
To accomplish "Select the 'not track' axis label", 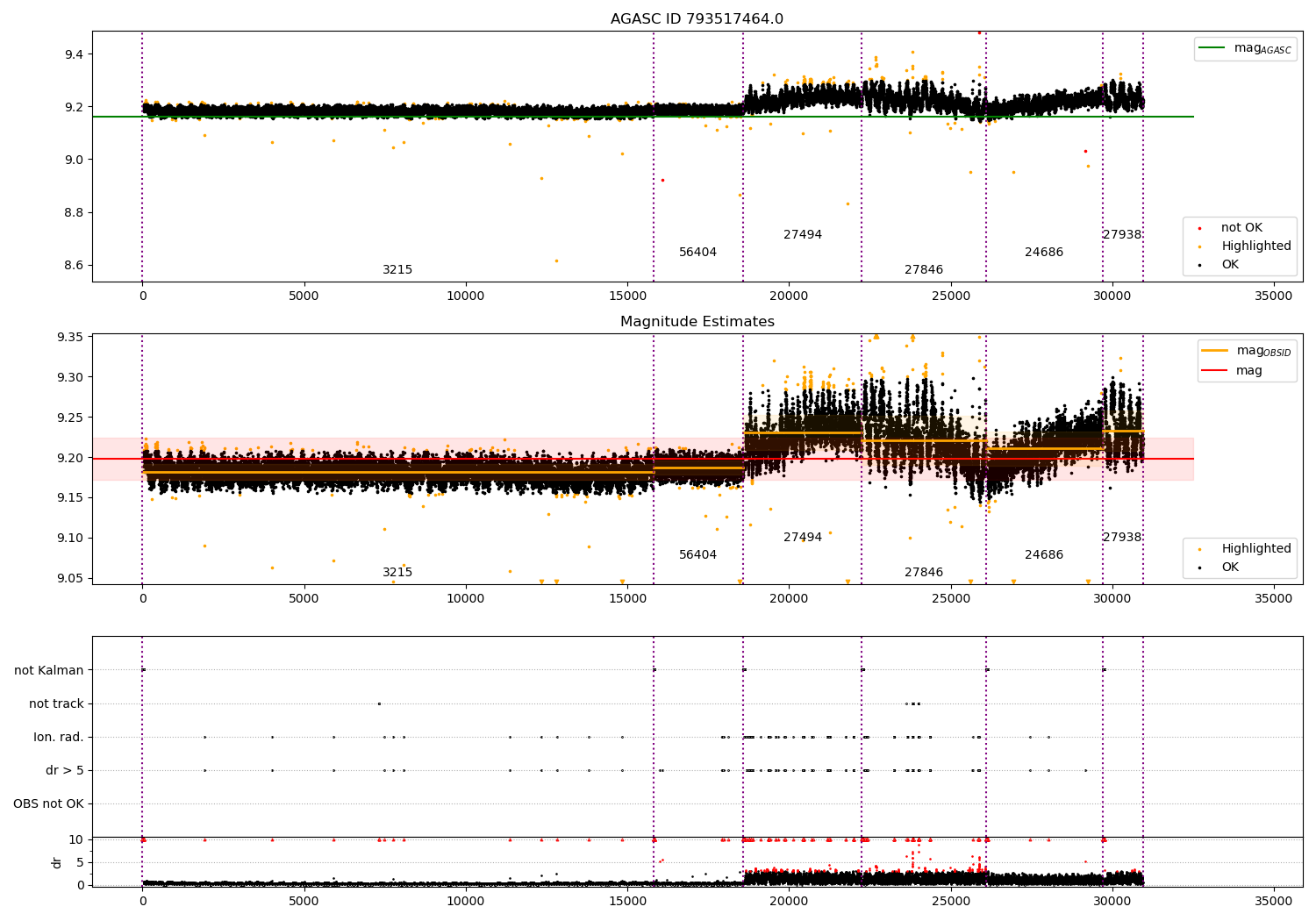I will [56, 704].
